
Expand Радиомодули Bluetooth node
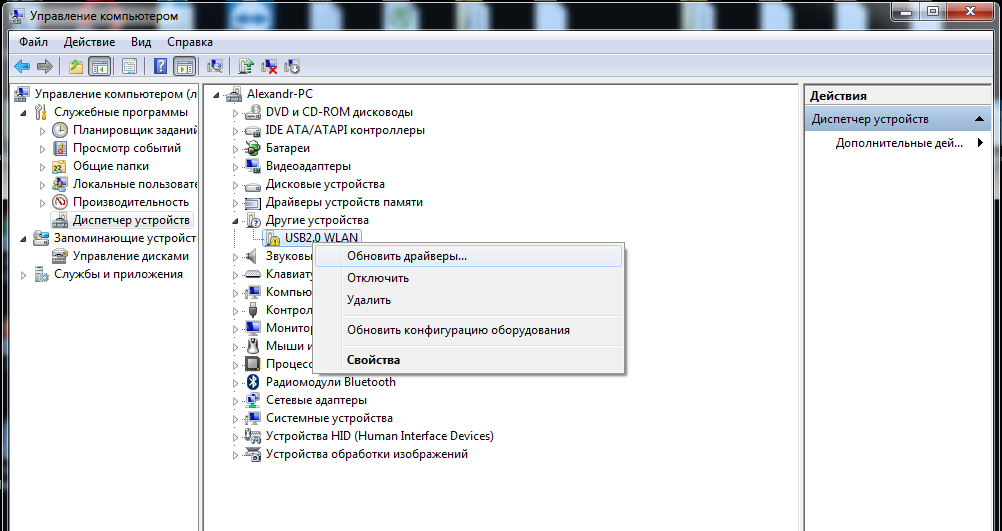click(x=237, y=383)
